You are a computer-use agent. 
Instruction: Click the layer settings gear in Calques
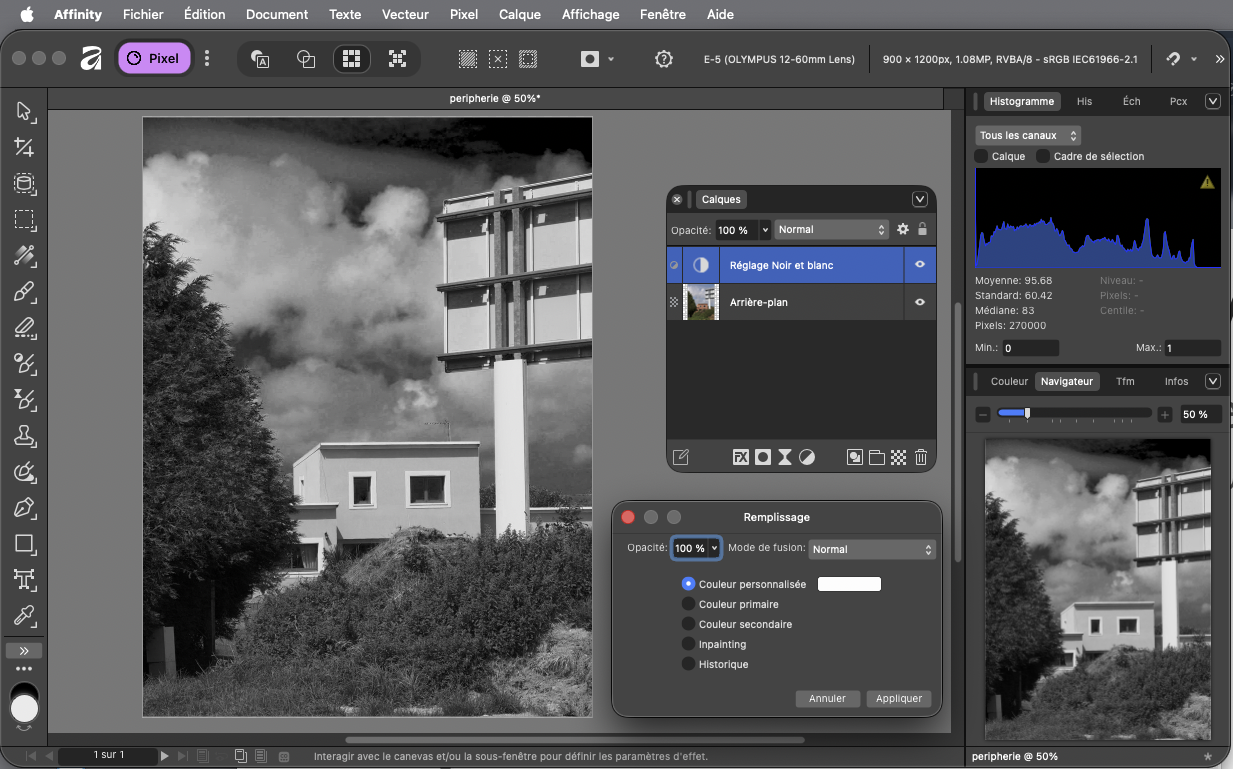tap(903, 229)
